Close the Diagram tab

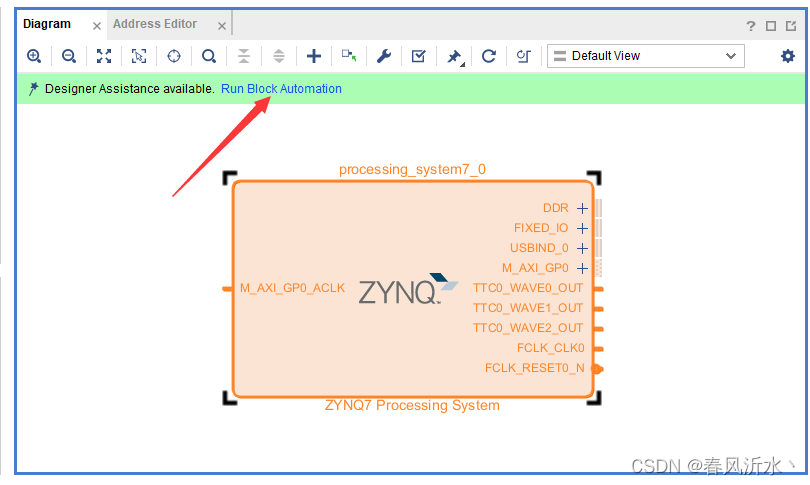click(x=97, y=26)
